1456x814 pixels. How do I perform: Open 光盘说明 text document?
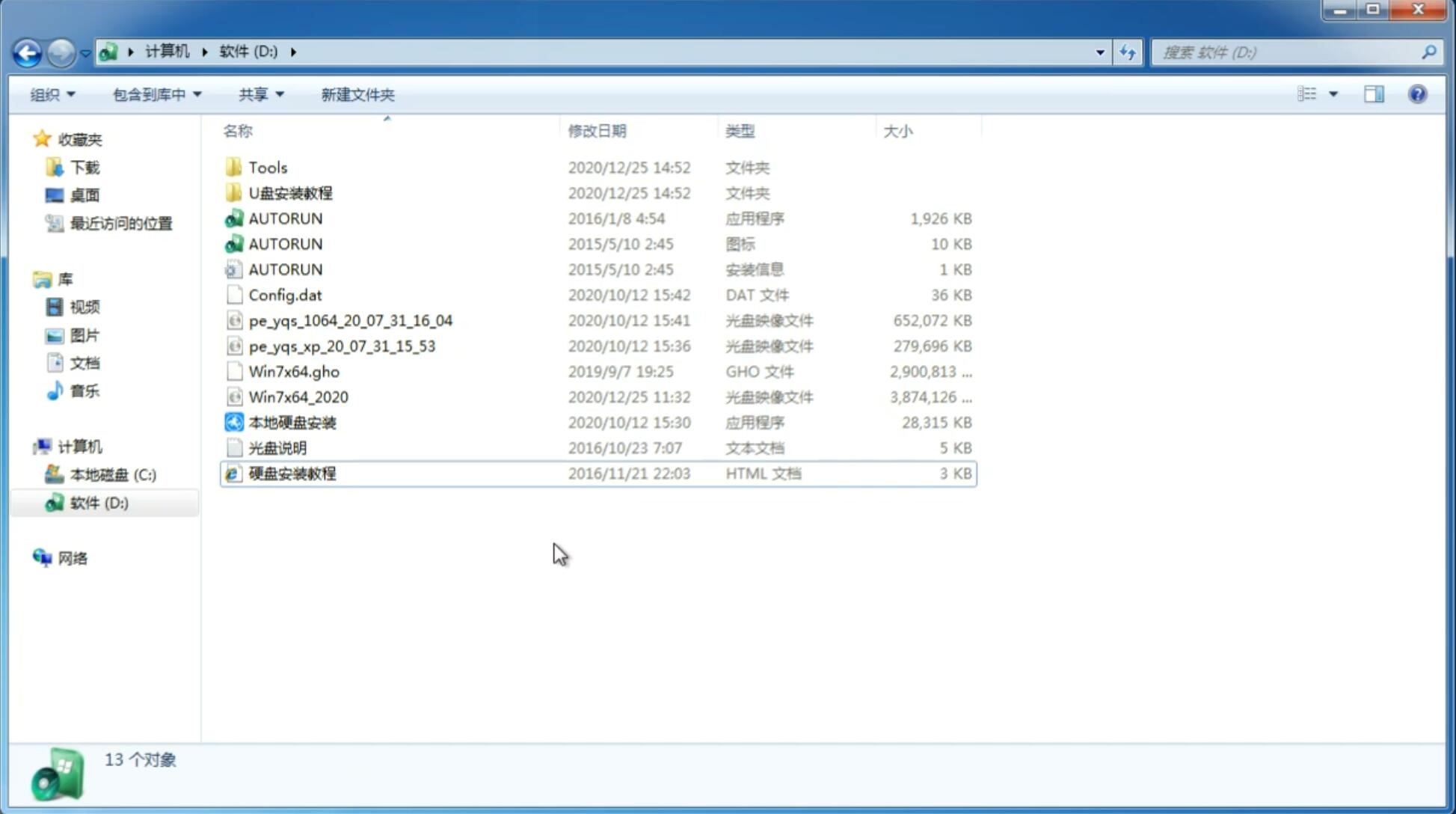276,447
